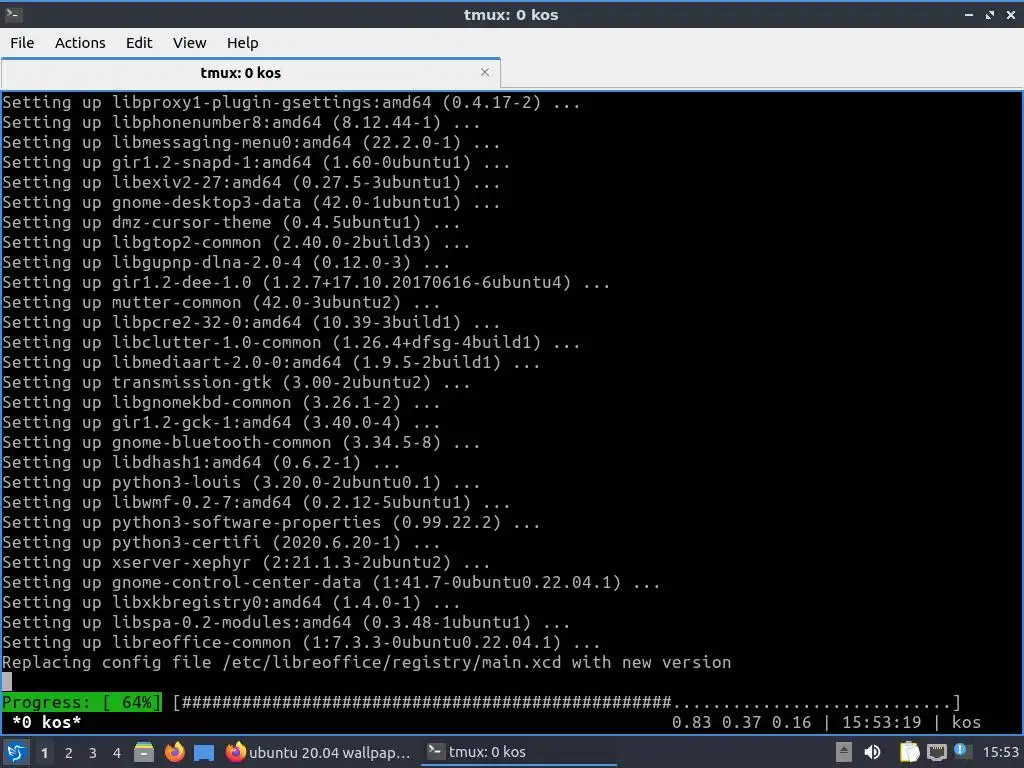
Task: Close the 'tmux: 0 kos' tab
Action: (x=485, y=72)
